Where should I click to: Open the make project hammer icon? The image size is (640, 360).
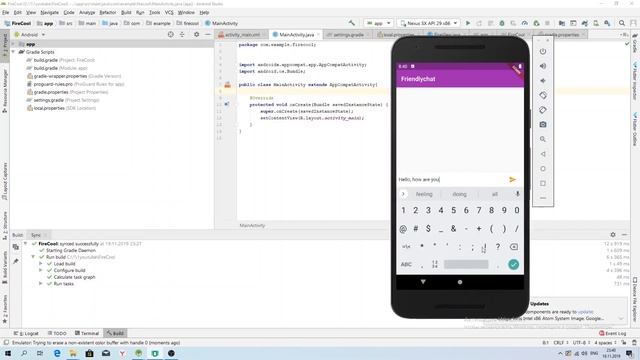point(352,23)
